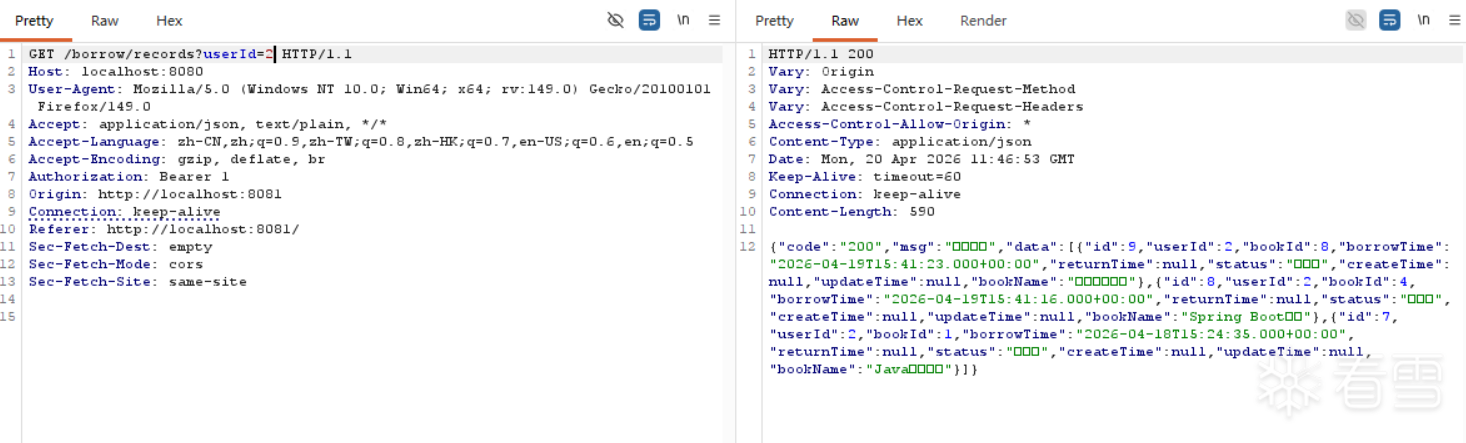
Task: Select the response Raw tab
Action: click(x=844, y=20)
